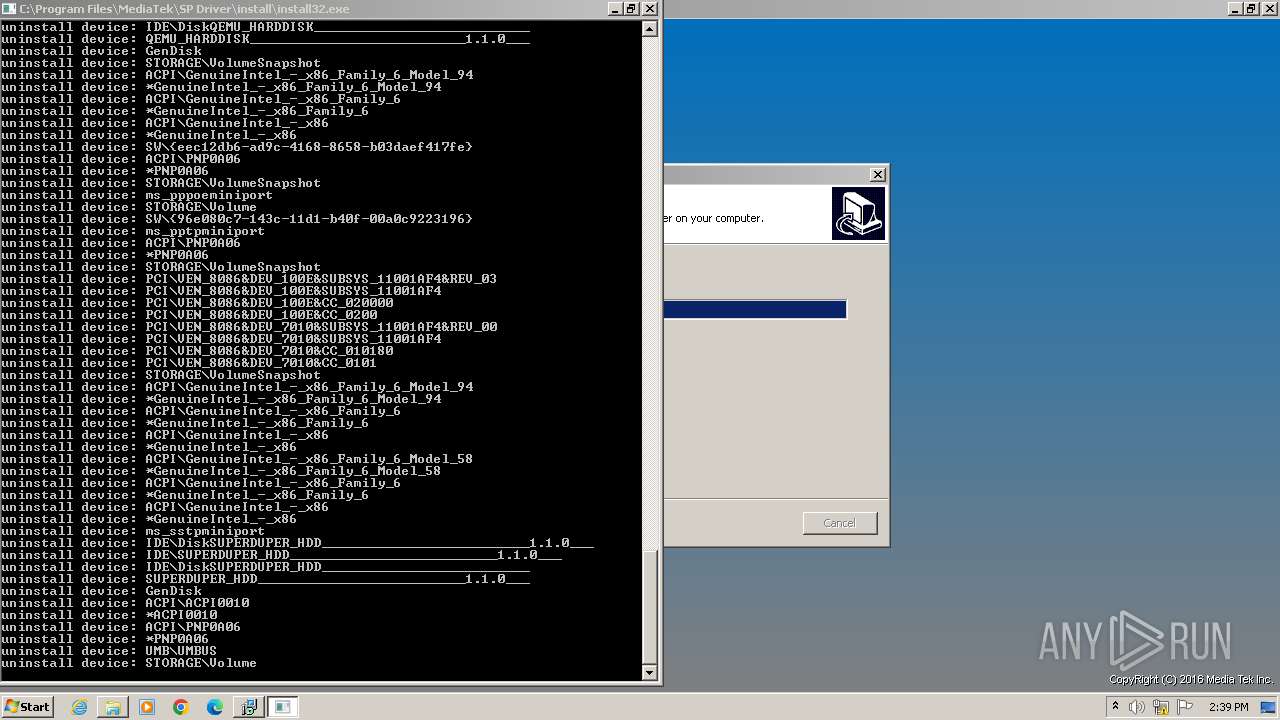Open Internet Explorer from the taskbar
This screenshot has width=1280, height=720.
[80, 707]
